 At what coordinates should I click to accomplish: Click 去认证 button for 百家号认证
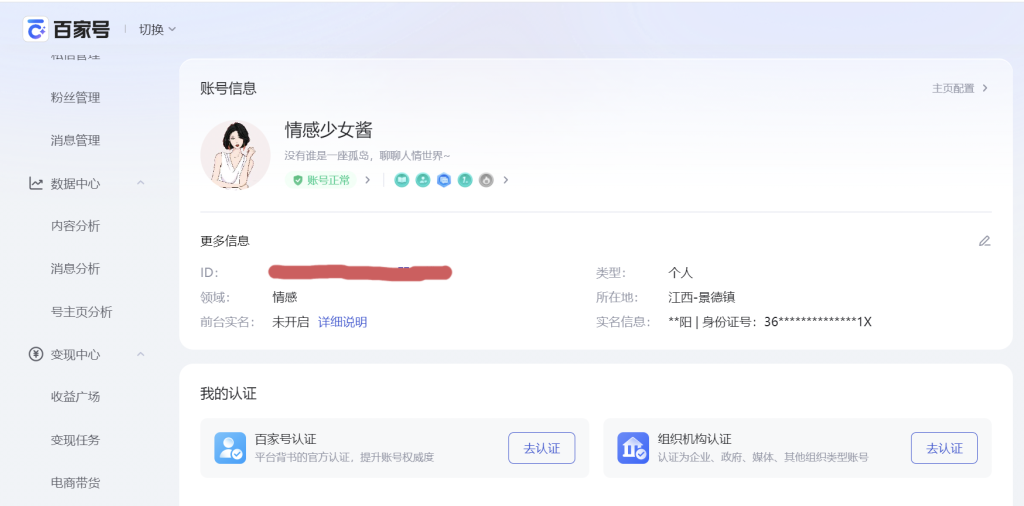[x=542, y=448]
